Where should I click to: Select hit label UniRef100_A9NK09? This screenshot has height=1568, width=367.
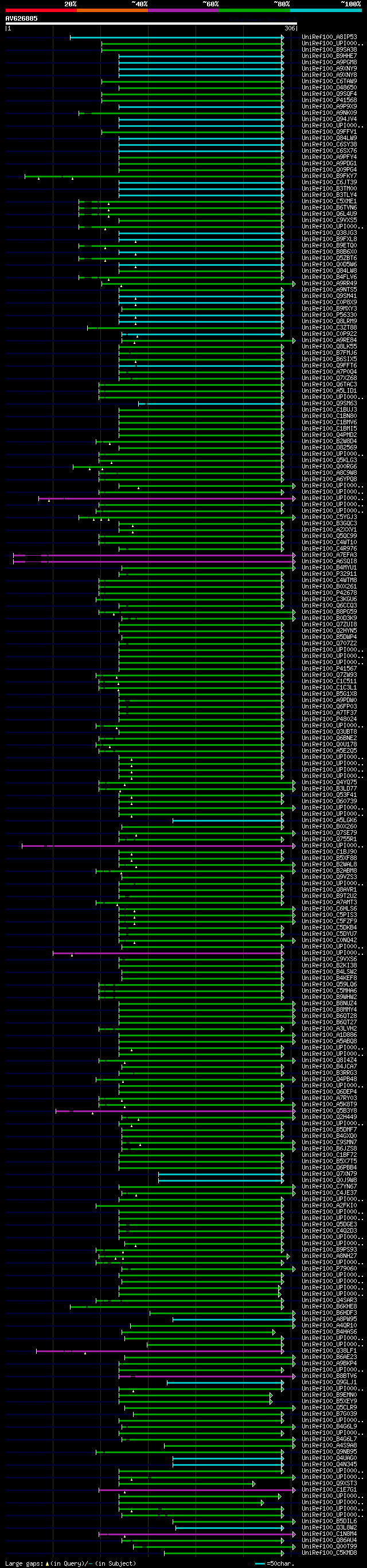329,113
